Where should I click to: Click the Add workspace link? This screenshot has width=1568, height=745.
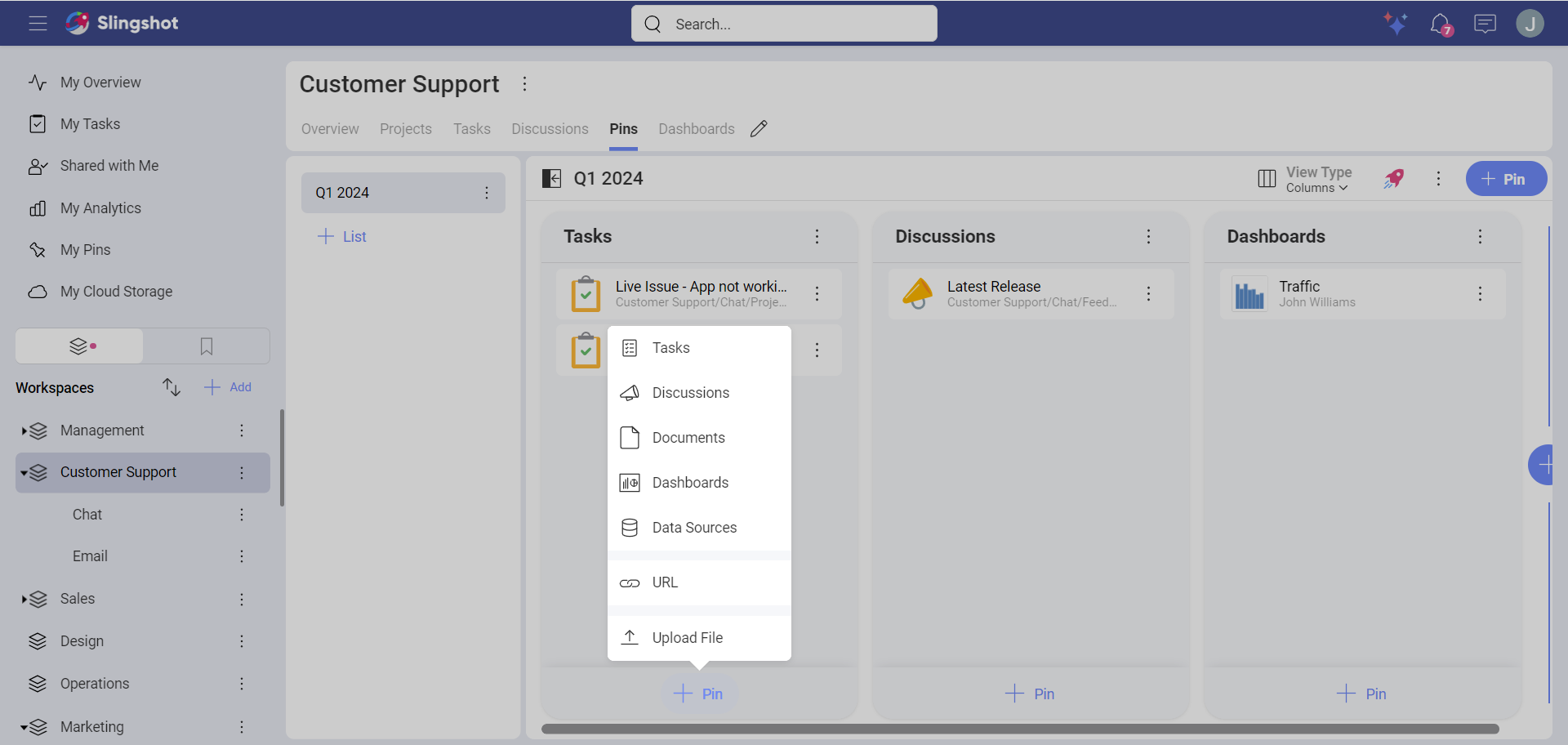coord(229,387)
